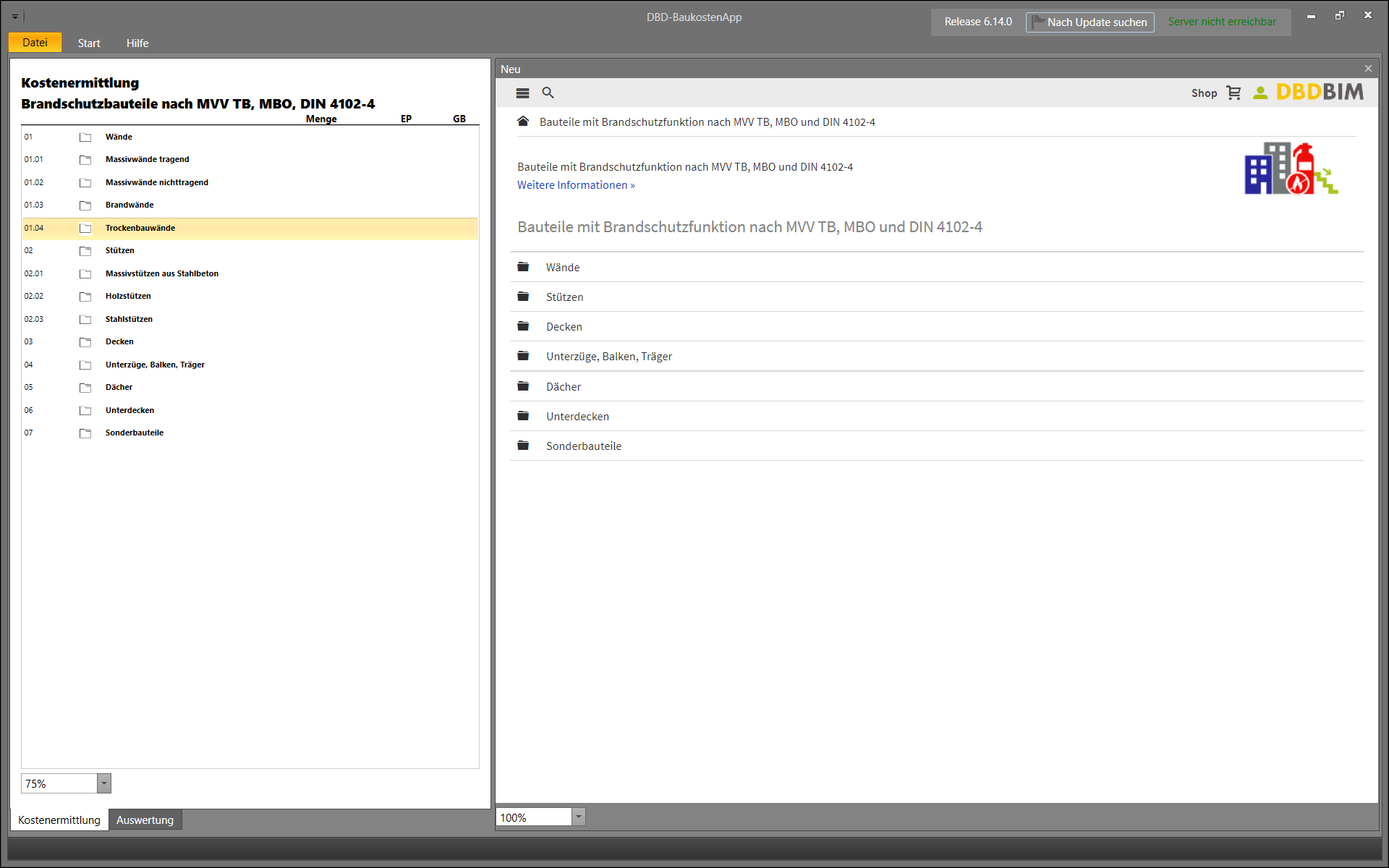Viewport: 1389px width, 868px height.
Task: Open the shopping cart icon
Action: (x=1233, y=93)
